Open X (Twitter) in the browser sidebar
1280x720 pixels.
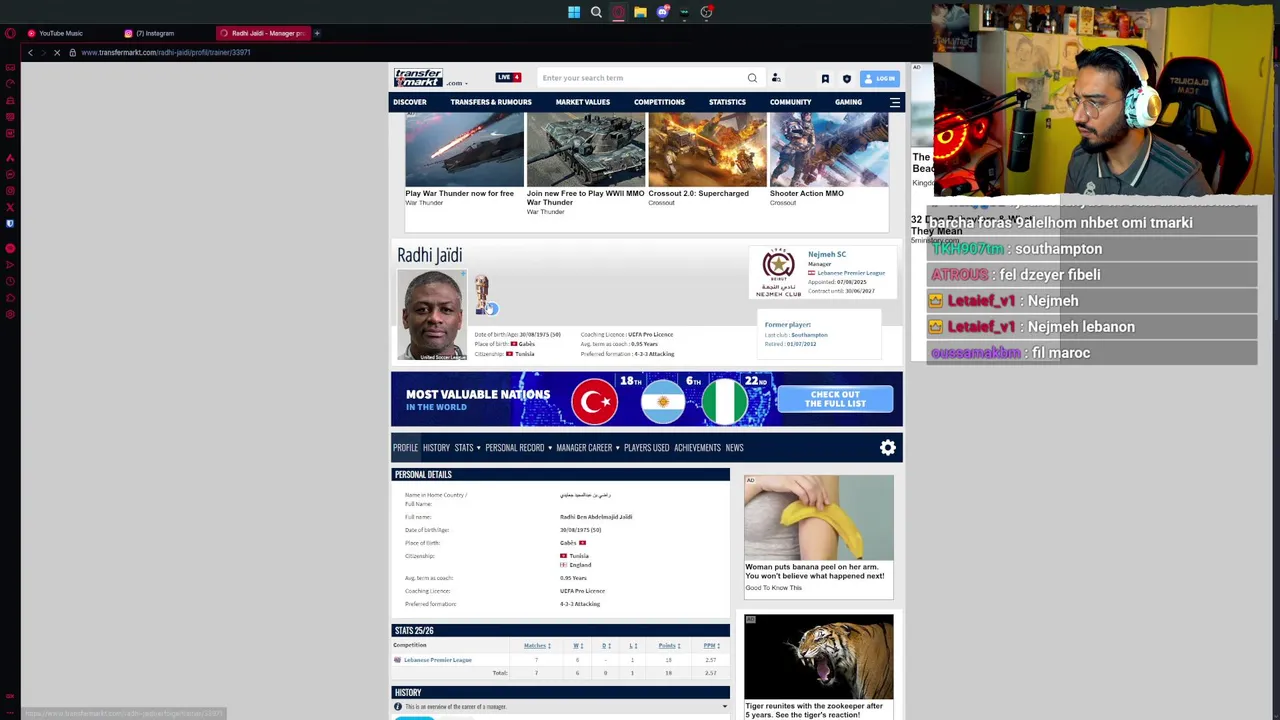(x=10, y=207)
